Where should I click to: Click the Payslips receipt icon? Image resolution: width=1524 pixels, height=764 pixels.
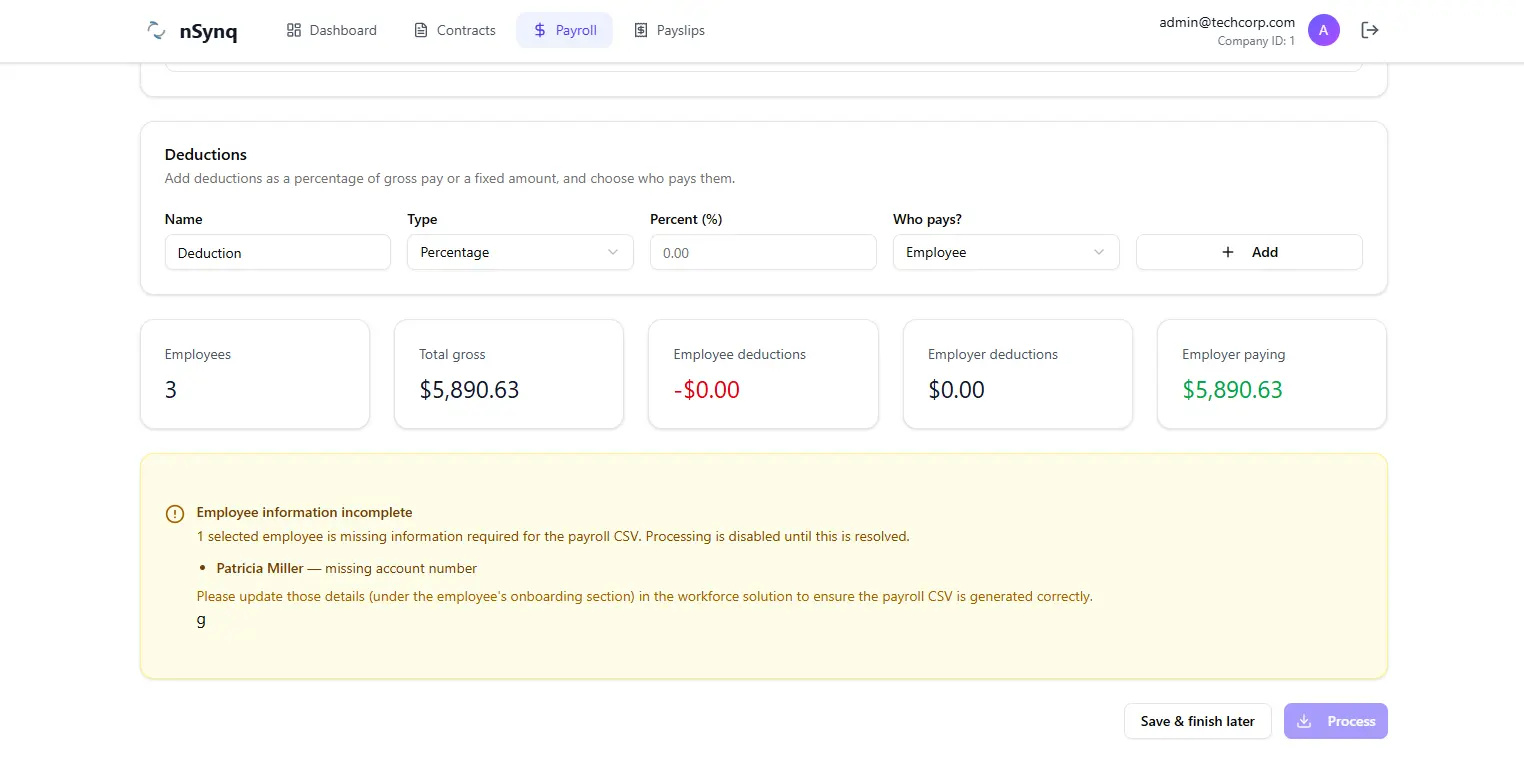point(641,30)
